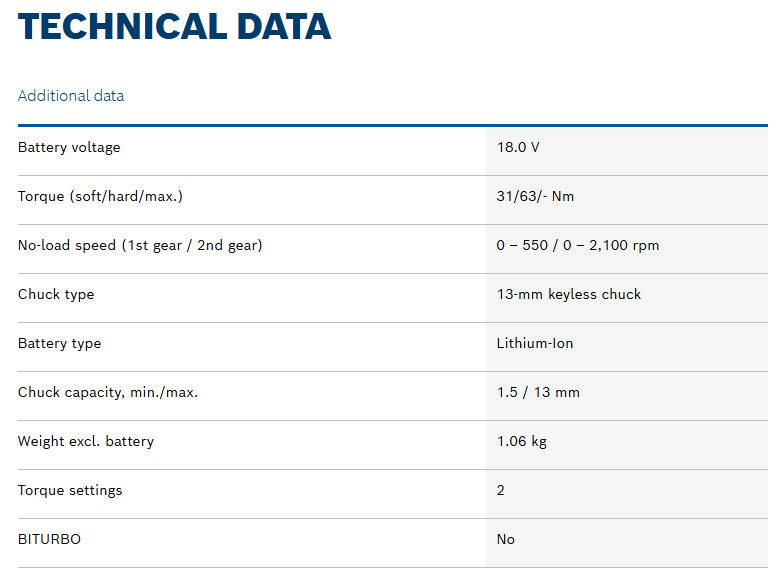Screen dimensions: 783x587
Task: Click the BITURBO row label
Action: point(49,540)
